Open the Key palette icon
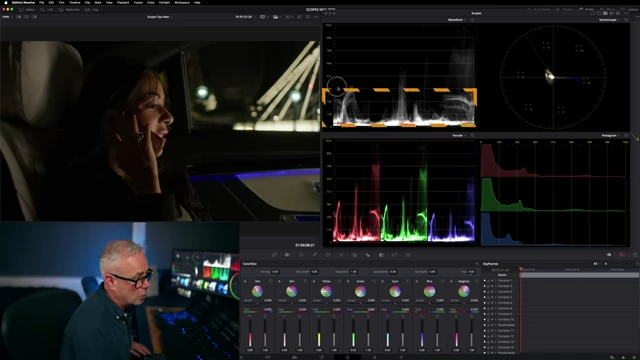 (x=381, y=255)
